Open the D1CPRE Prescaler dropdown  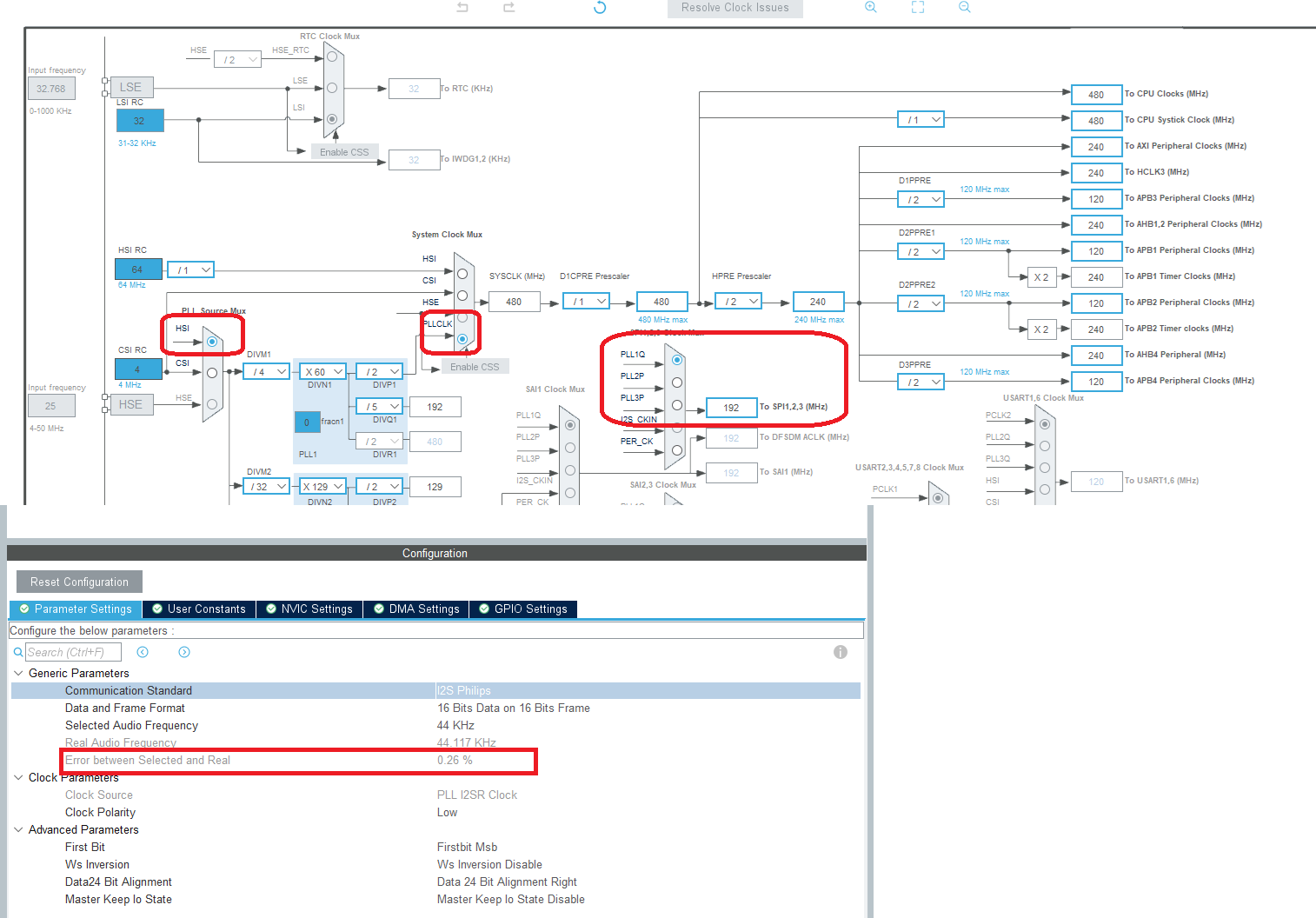[586, 301]
